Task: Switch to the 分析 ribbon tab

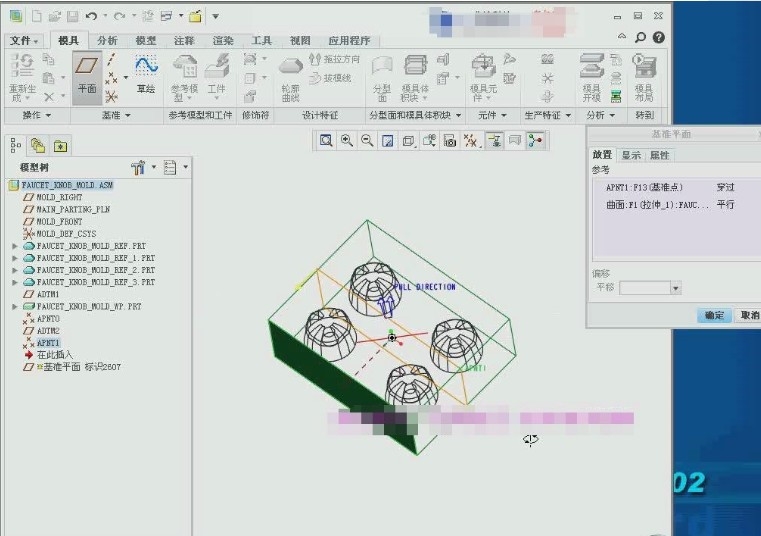Action: pyautogui.click(x=107, y=40)
